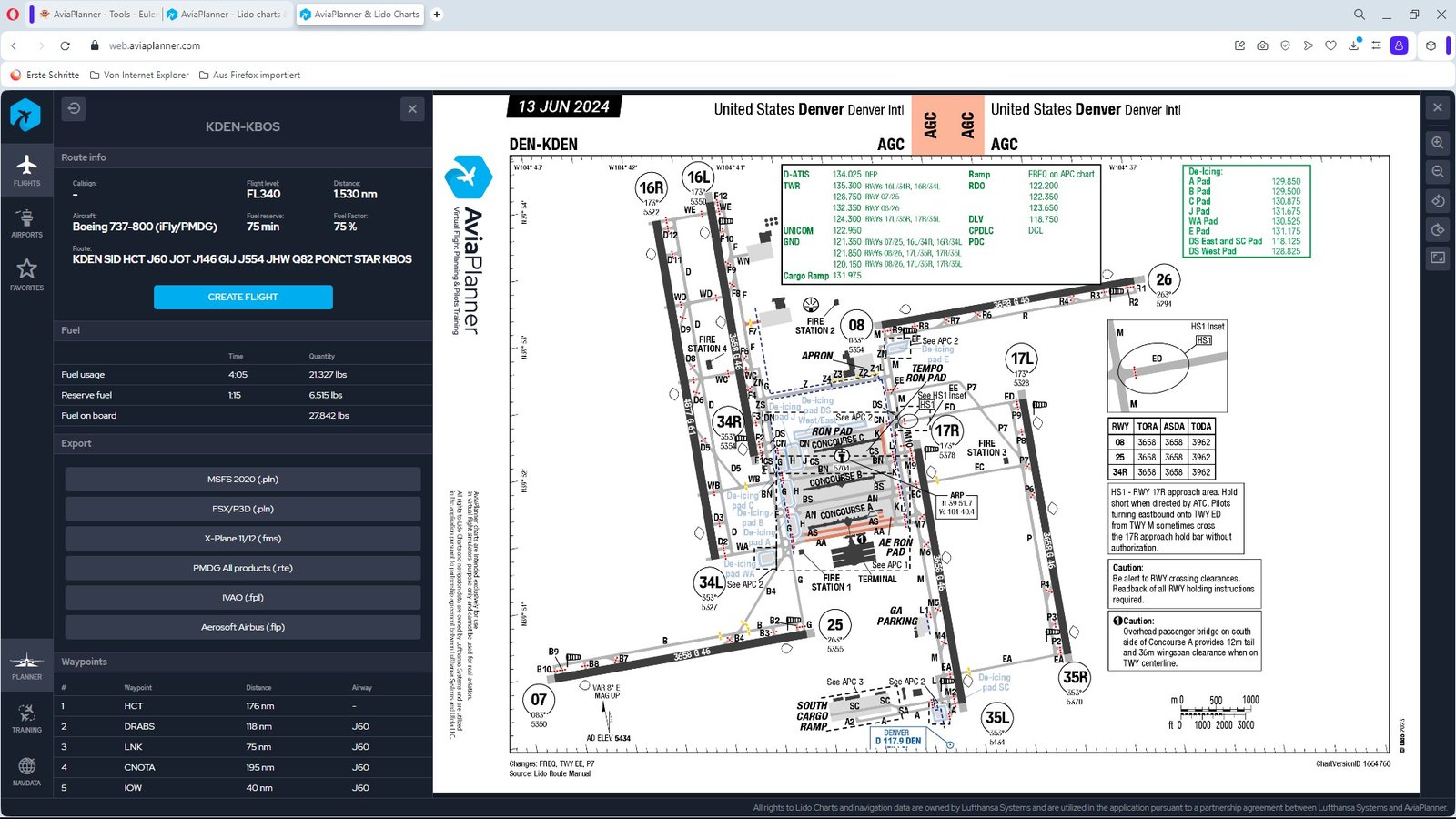Click the CREATE FLIGHT button
Screen dimensions: 1456x819
pyautogui.click(x=243, y=298)
